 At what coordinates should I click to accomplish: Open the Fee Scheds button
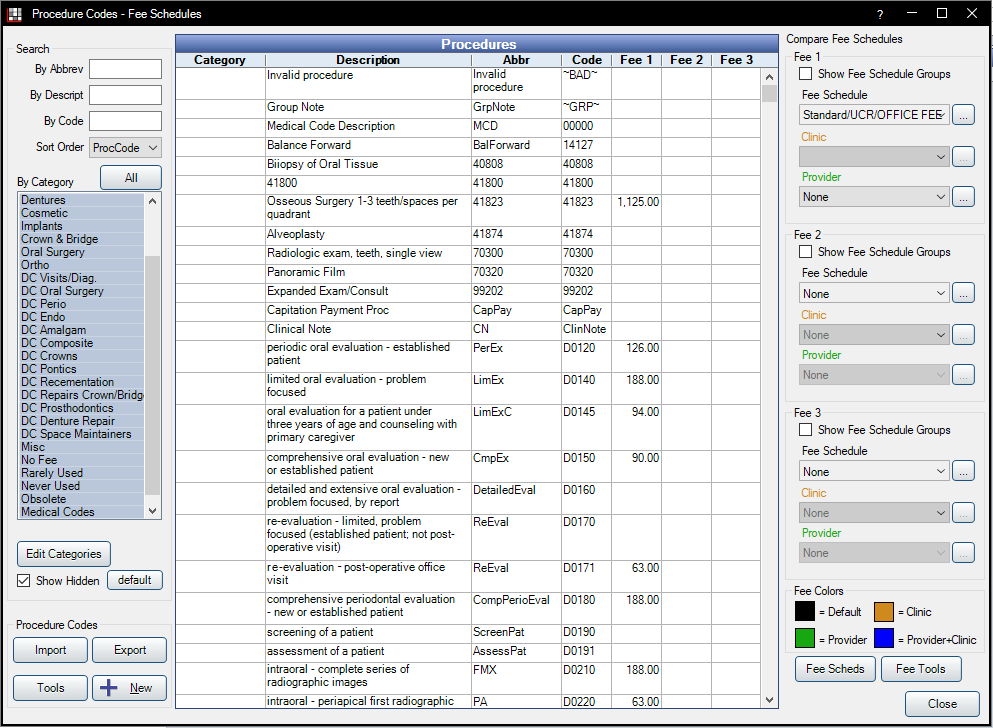click(835, 669)
